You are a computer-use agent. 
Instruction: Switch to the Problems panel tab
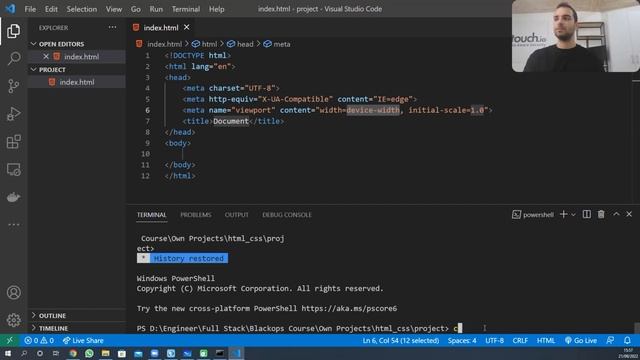196,215
